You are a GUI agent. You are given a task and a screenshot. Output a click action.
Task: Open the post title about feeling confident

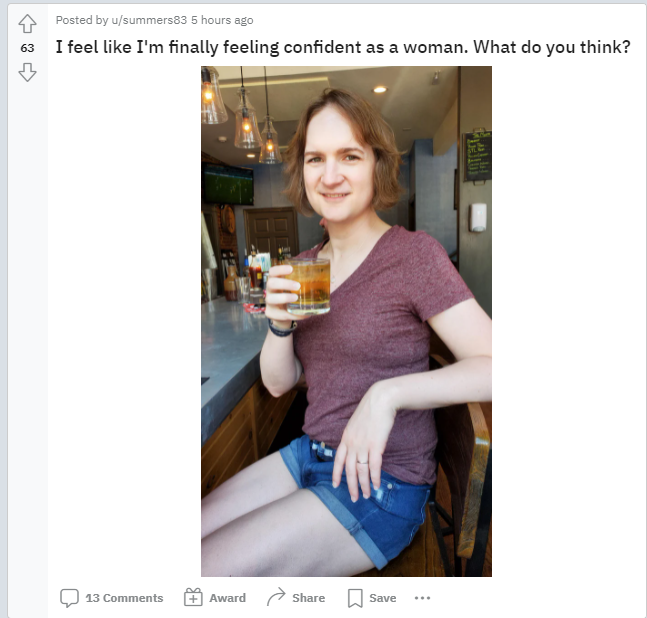[343, 47]
